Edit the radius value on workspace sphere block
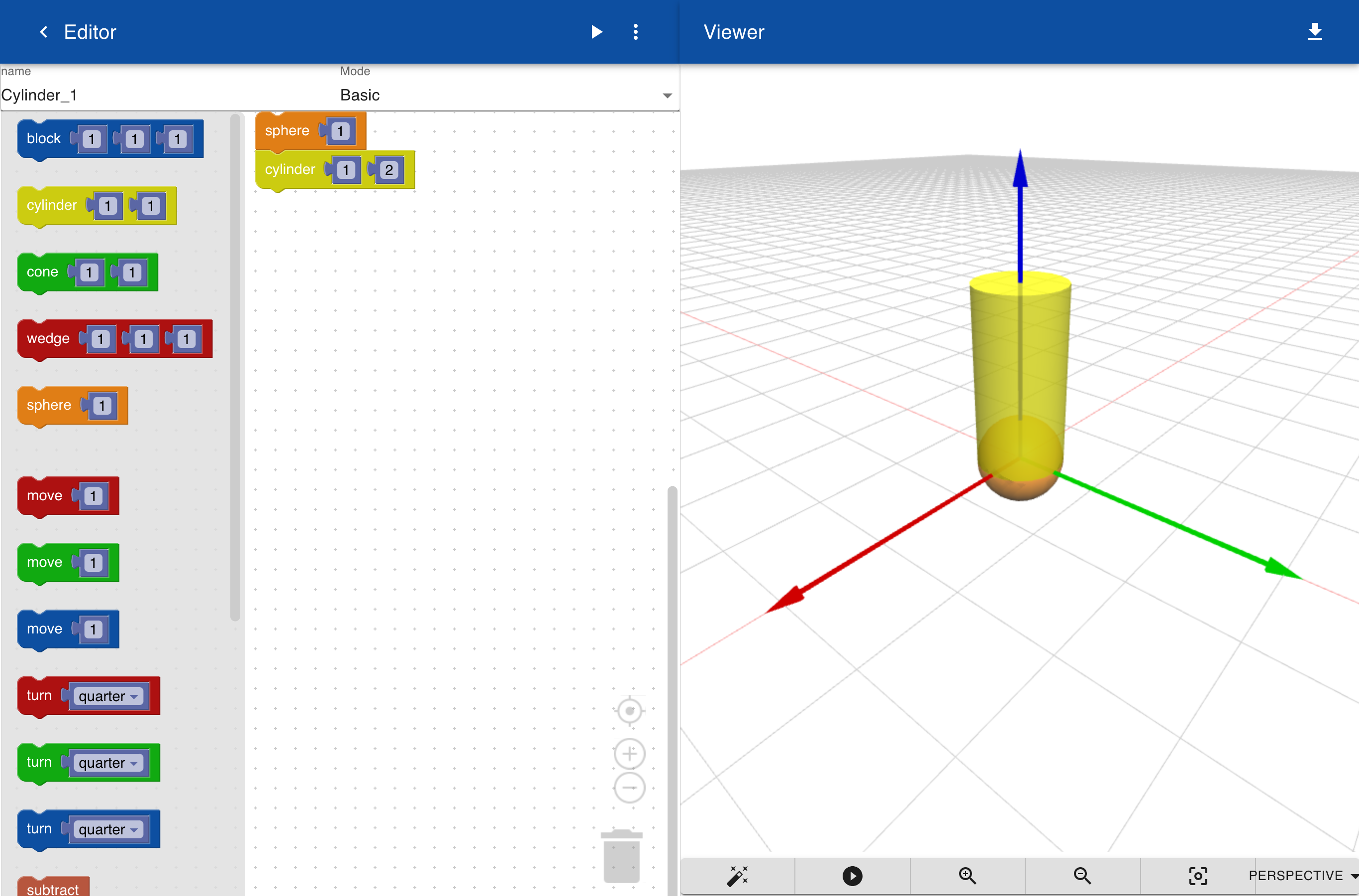The height and width of the screenshot is (896, 1359). tap(340, 131)
